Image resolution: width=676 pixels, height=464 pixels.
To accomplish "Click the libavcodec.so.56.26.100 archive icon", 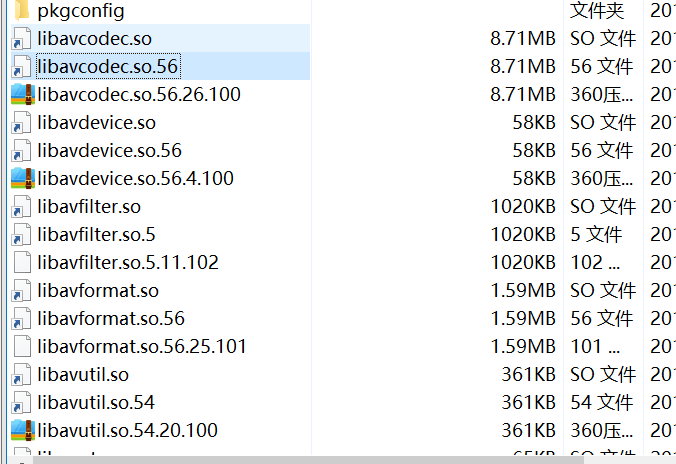I will [x=22, y=94].
